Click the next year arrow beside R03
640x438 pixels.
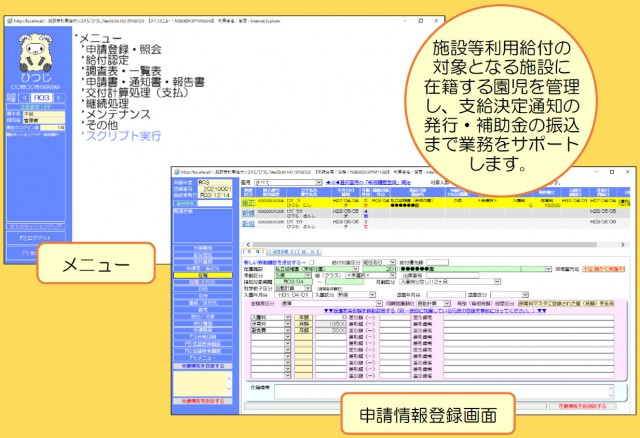click(59, 99)
